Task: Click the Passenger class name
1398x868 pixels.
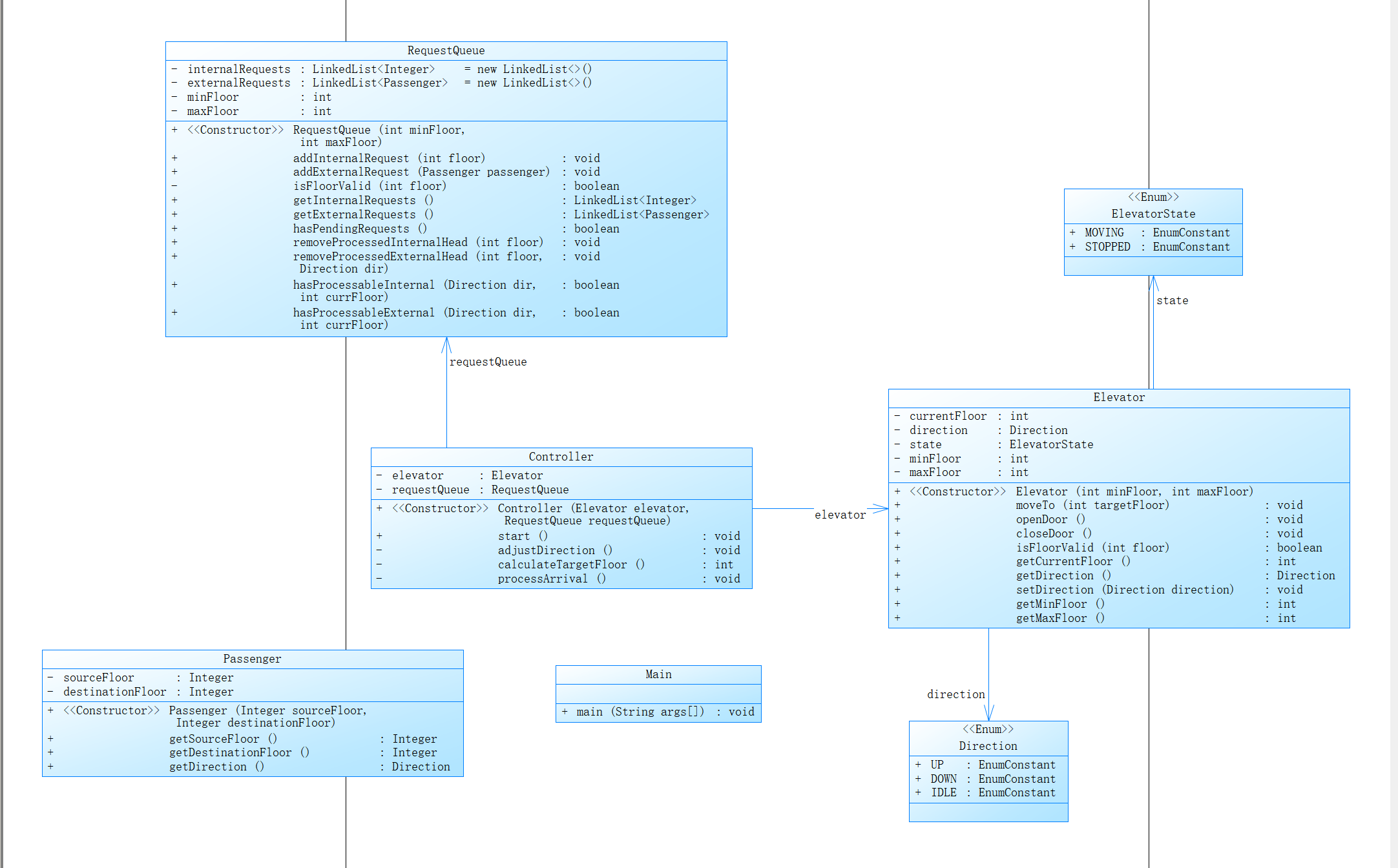Action: pyautogui.click(x=252, y=659)
